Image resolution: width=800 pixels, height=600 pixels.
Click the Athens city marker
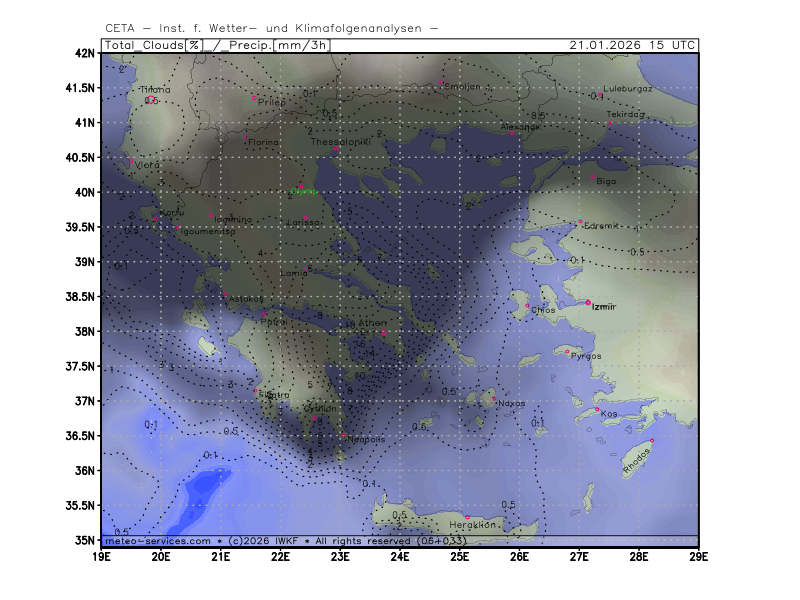point(384,332)
